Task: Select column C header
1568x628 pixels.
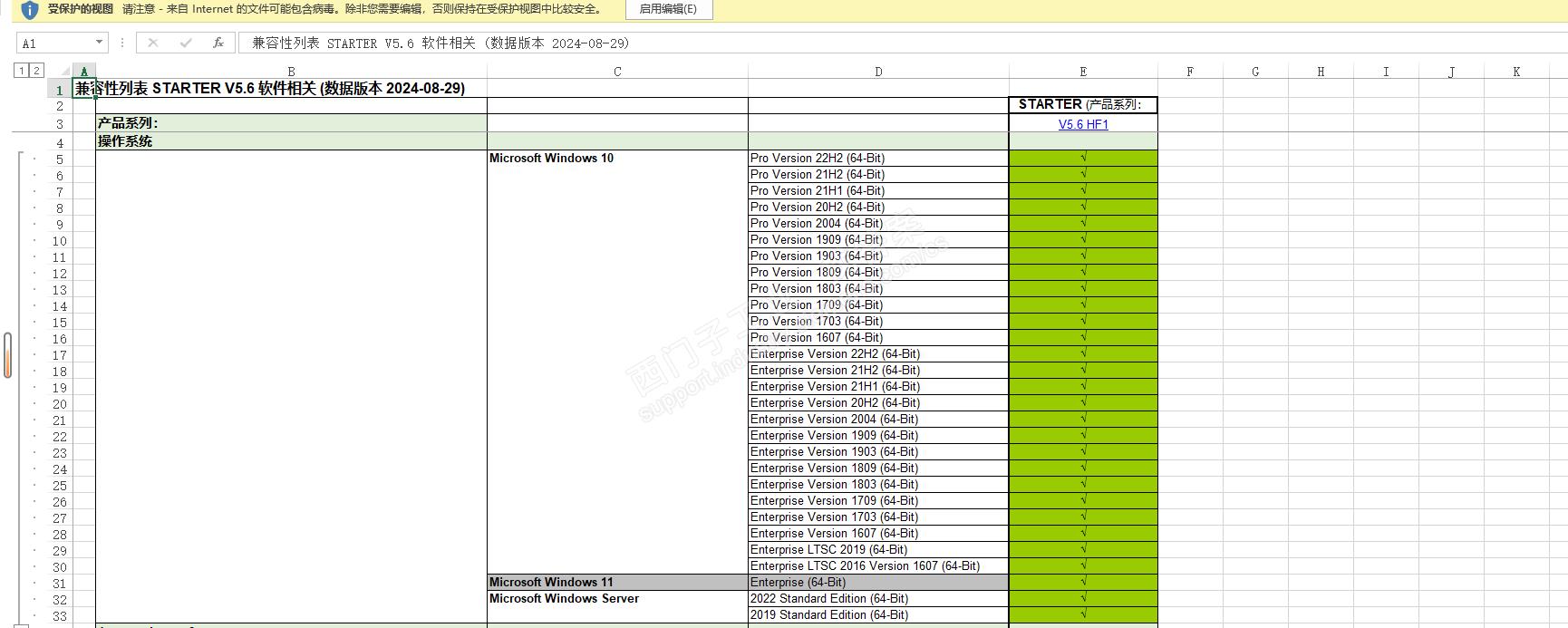Action: point(617,72)
